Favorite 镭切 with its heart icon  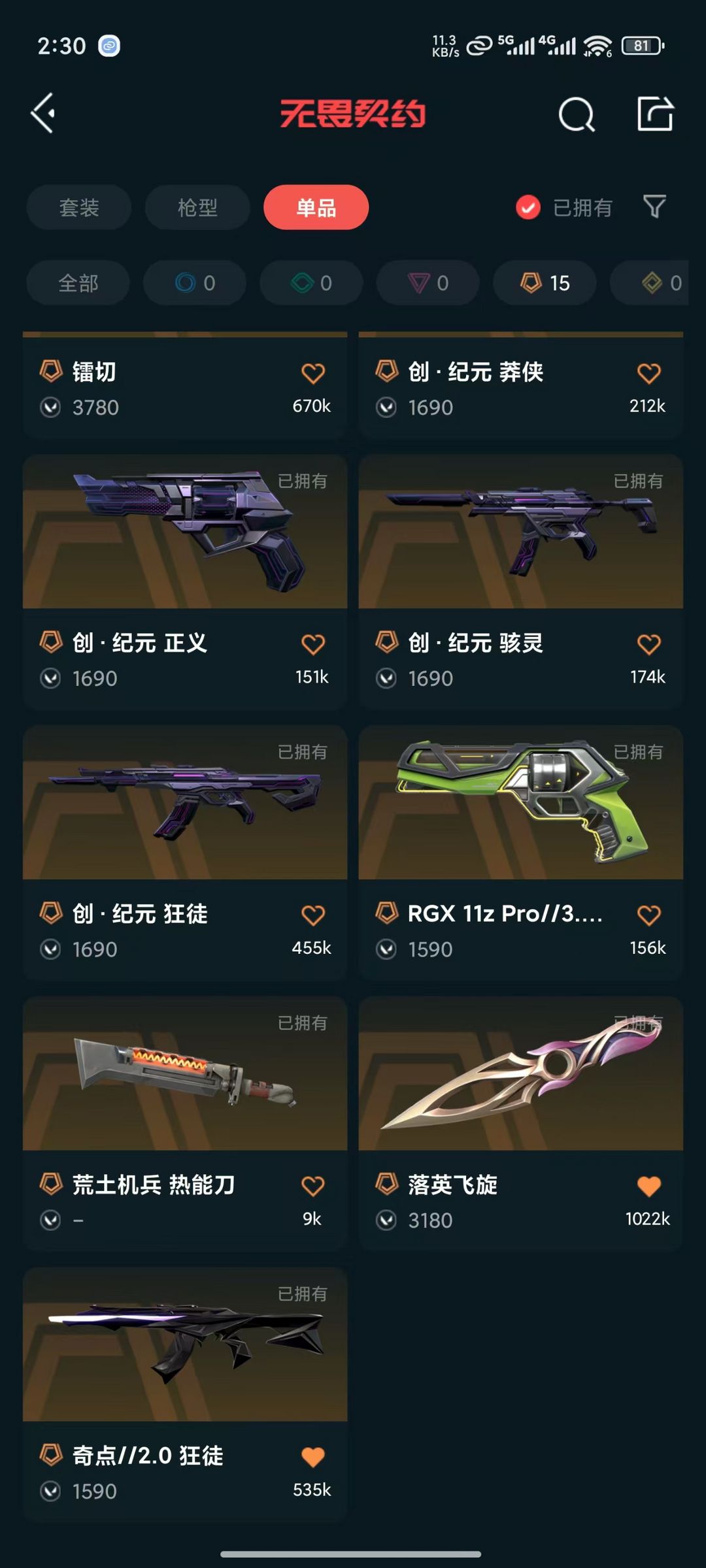[x=313, y=374]
